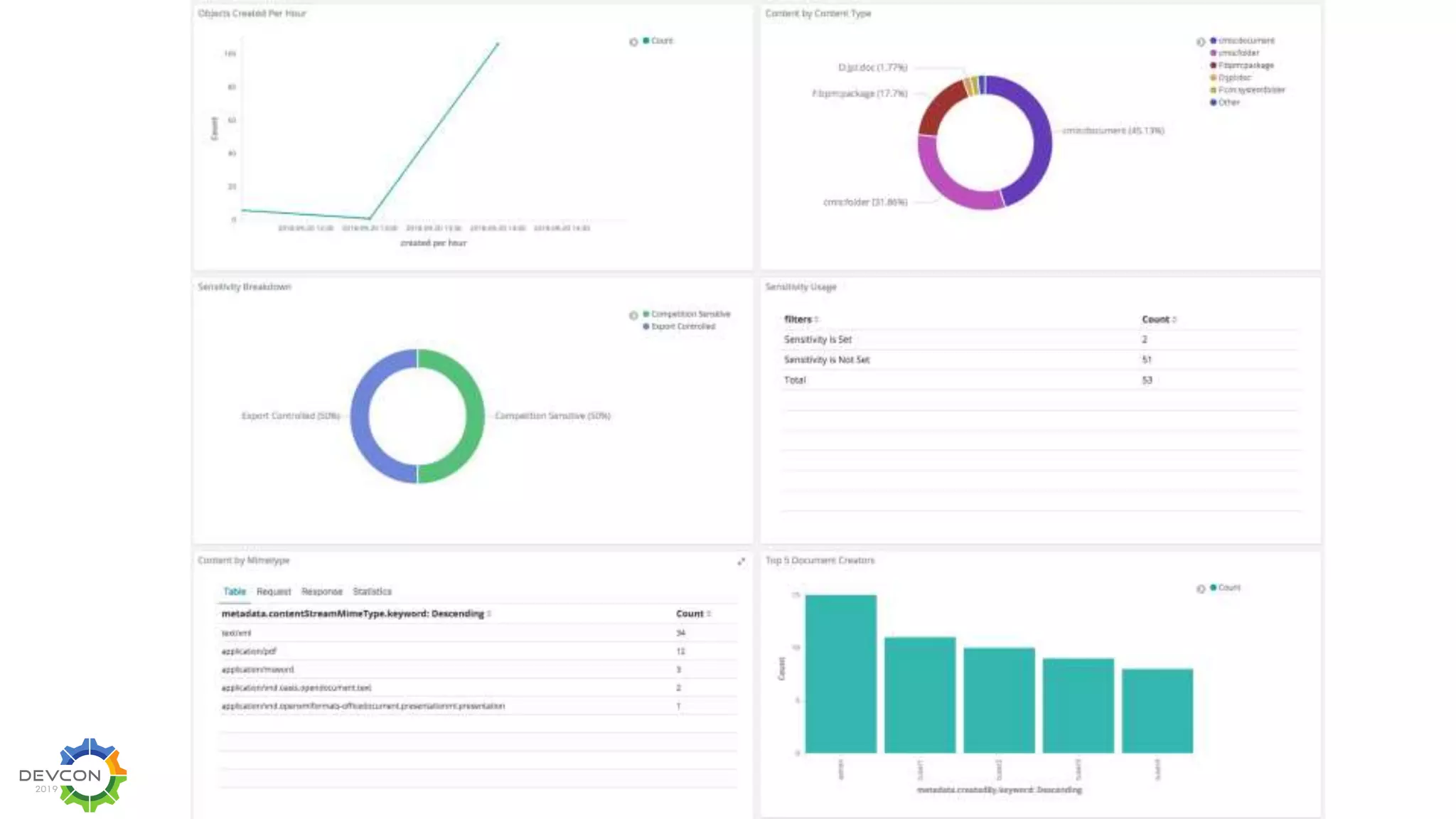
Task: Click application/pdf mimetype row
Action: [x=249, y=651]
